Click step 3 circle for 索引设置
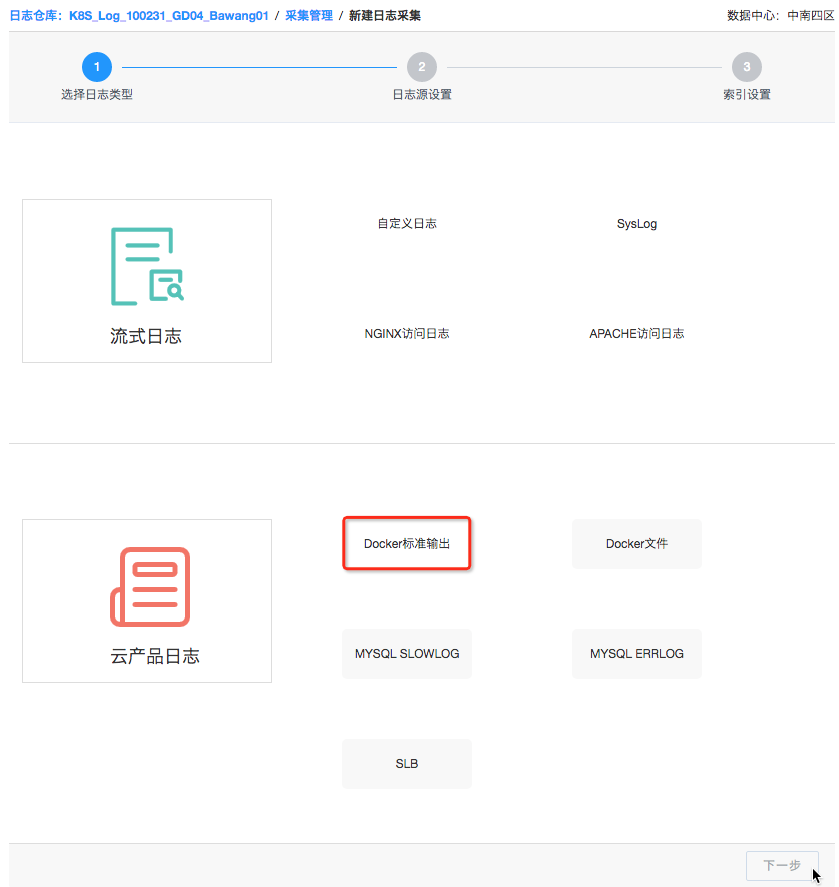 746,67
